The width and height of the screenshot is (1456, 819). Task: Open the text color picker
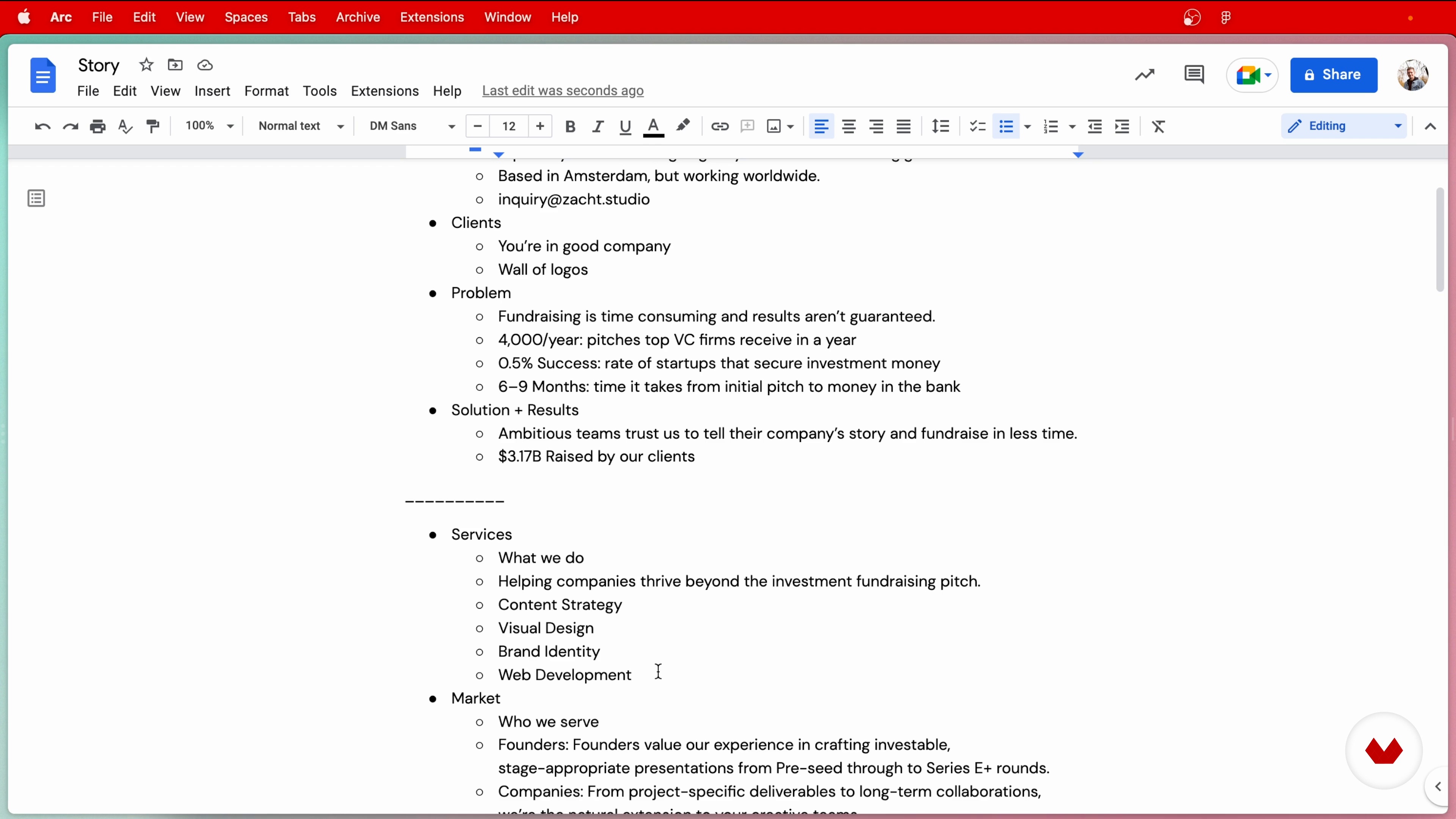[x=653, y=127]
